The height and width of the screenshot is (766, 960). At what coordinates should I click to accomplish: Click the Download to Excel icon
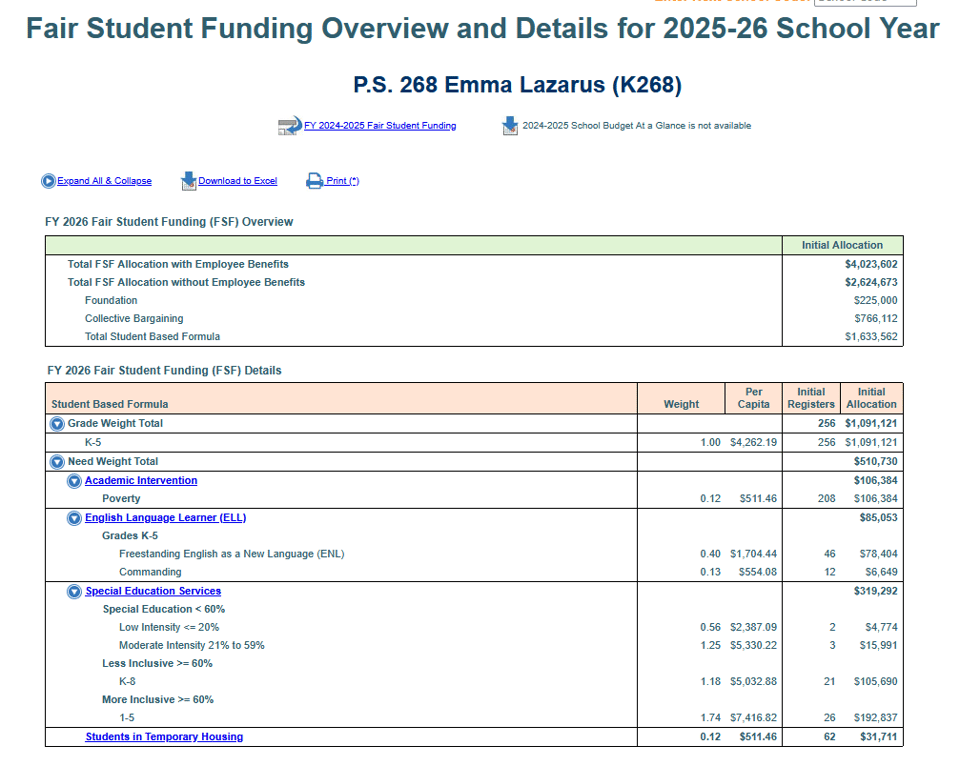point(188,181)
